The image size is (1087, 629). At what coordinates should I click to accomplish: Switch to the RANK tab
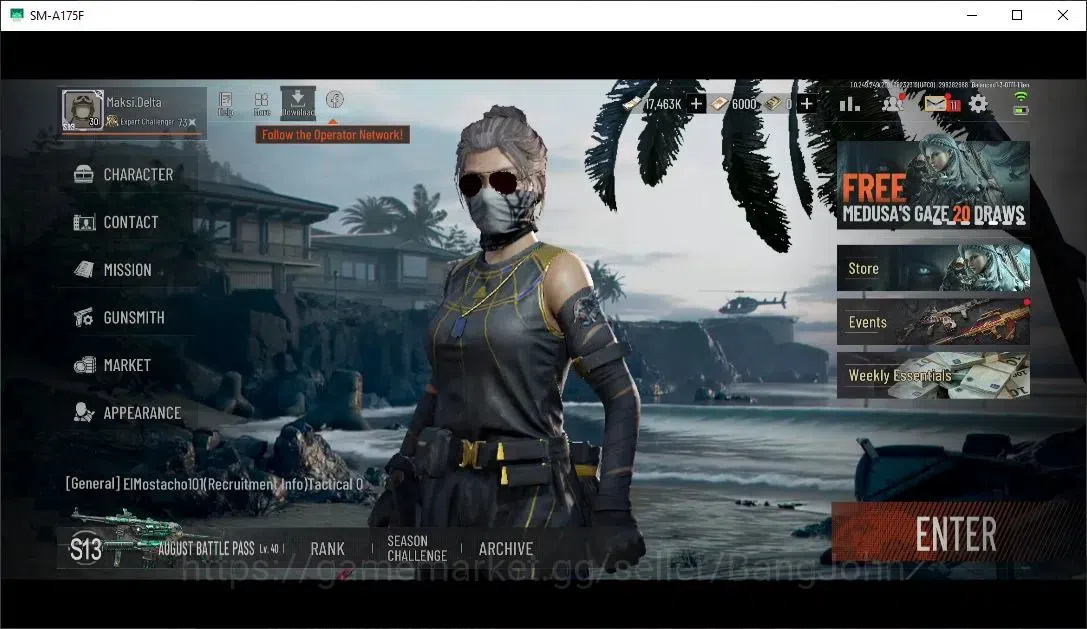(327, 549)
